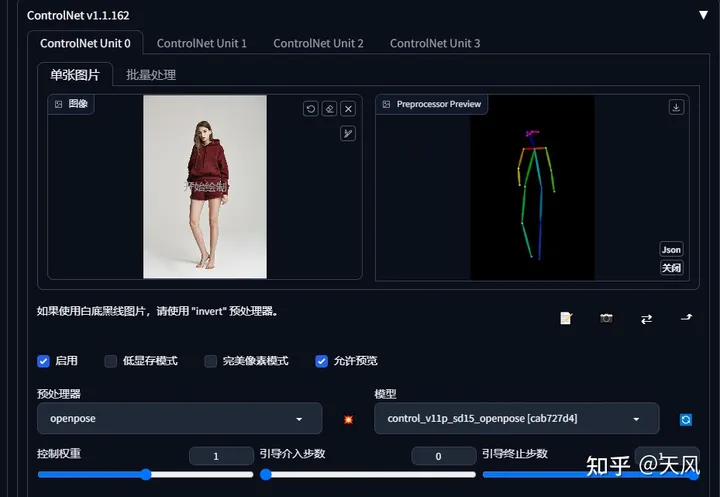The height and width of the screenshot is (497, 720).
Task: Click the curved up arrow send dimensions icon
Action: tap(686, 318)
